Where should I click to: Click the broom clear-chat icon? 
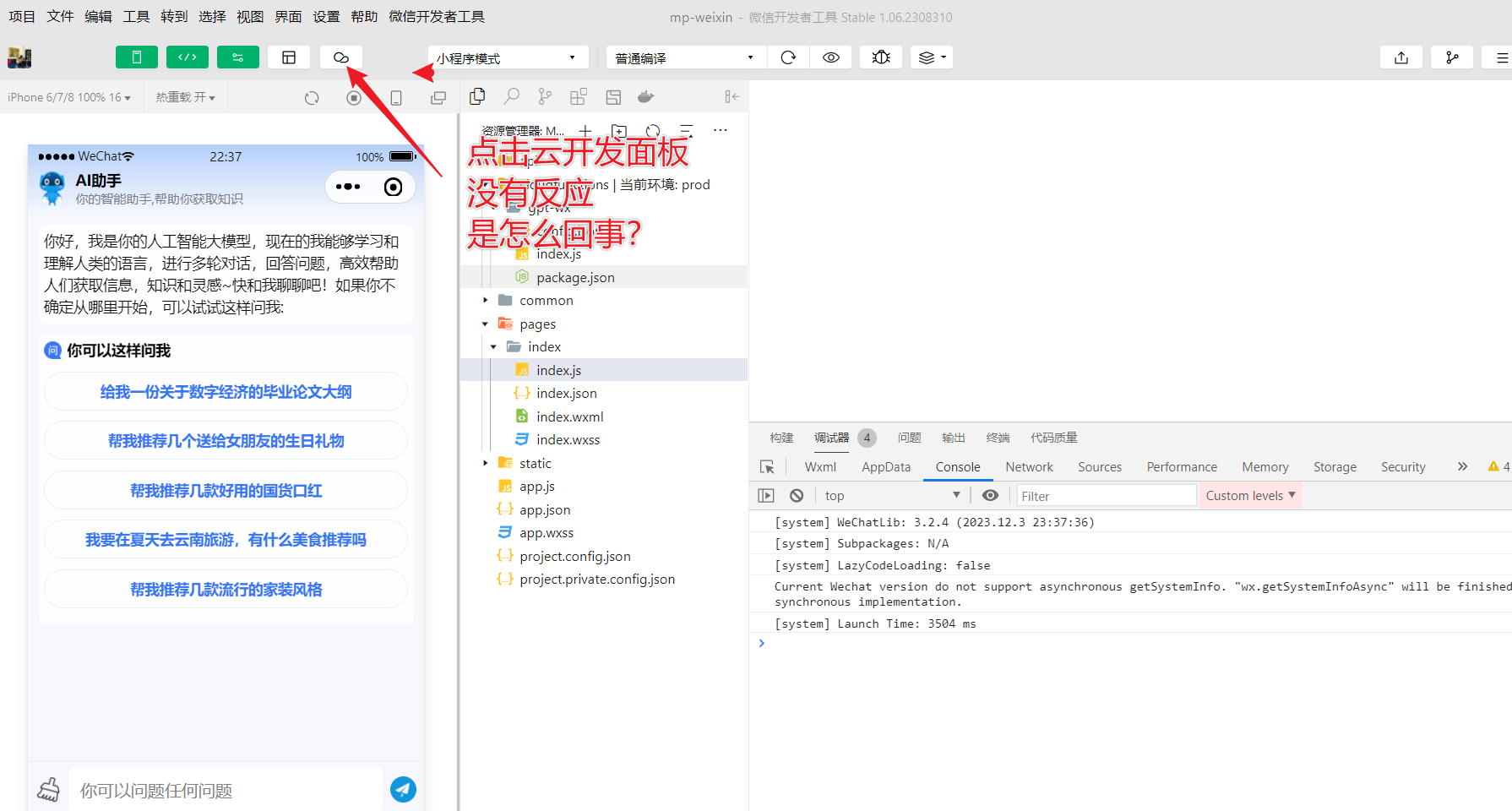49,789
